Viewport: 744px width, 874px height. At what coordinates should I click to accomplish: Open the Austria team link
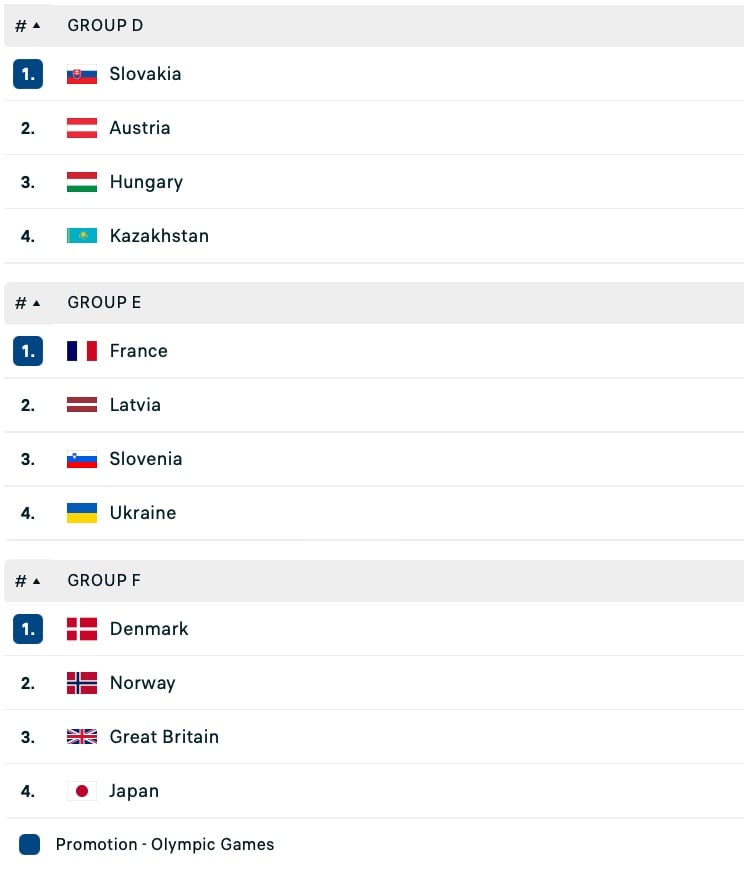[140, 128]
